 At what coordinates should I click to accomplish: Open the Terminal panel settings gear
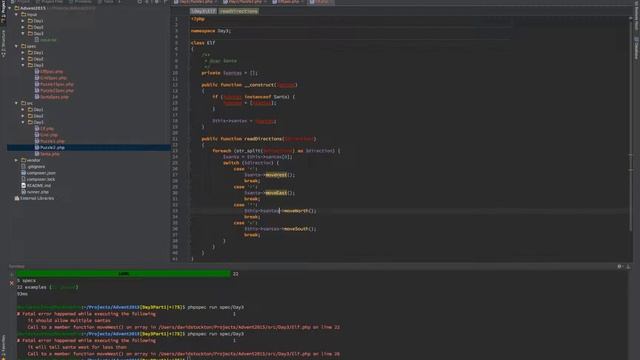pos(620,267)
